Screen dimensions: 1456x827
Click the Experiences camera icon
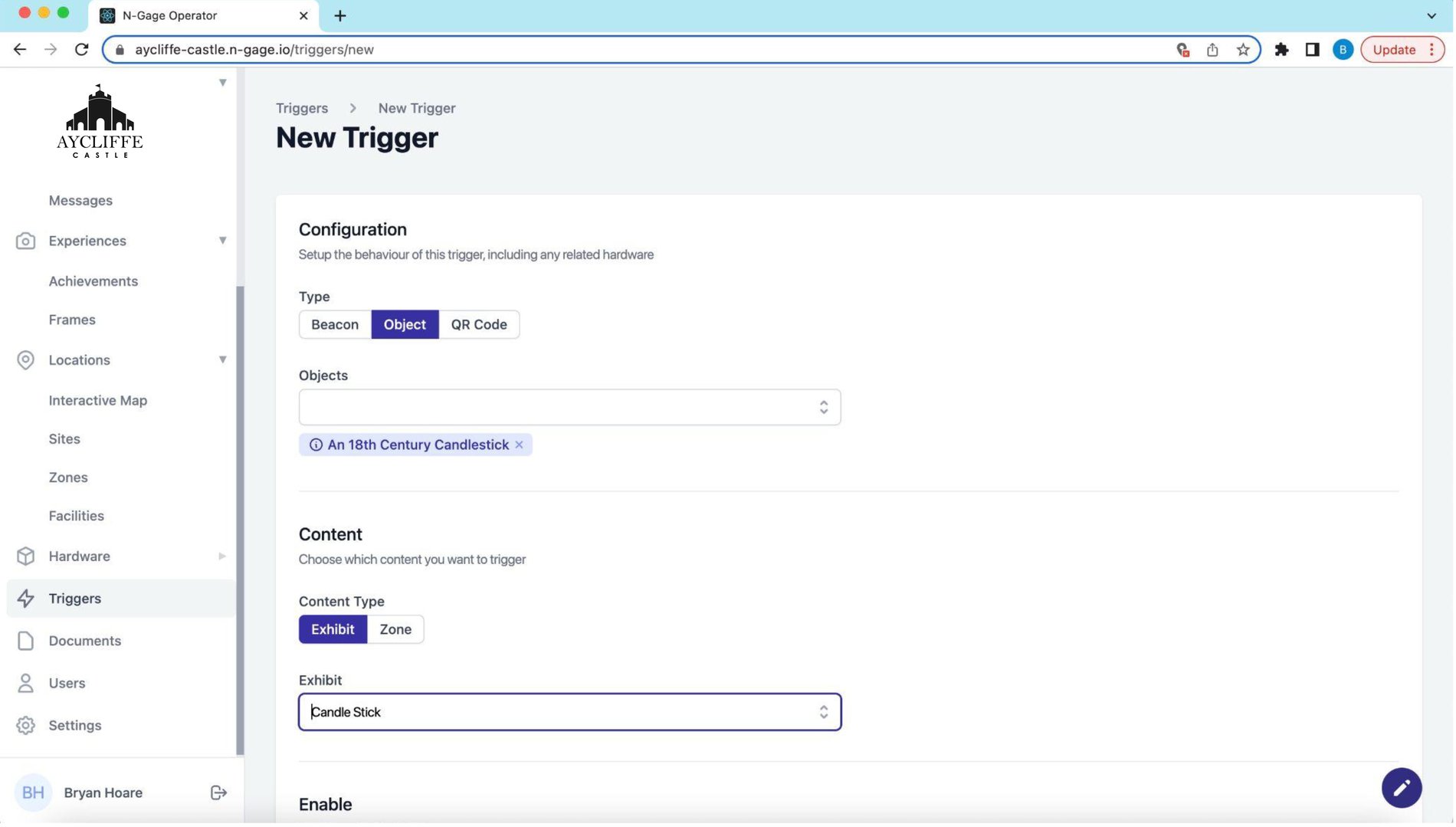pyautogui.click(x=25, y=241)
